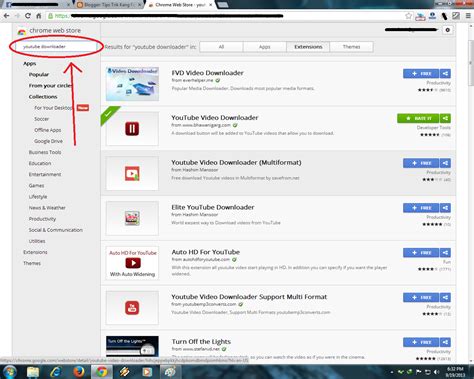Bookmark this page with the star icon
Image resolution: width=474 pixels, height=379 pixels.
coord(408,16)
